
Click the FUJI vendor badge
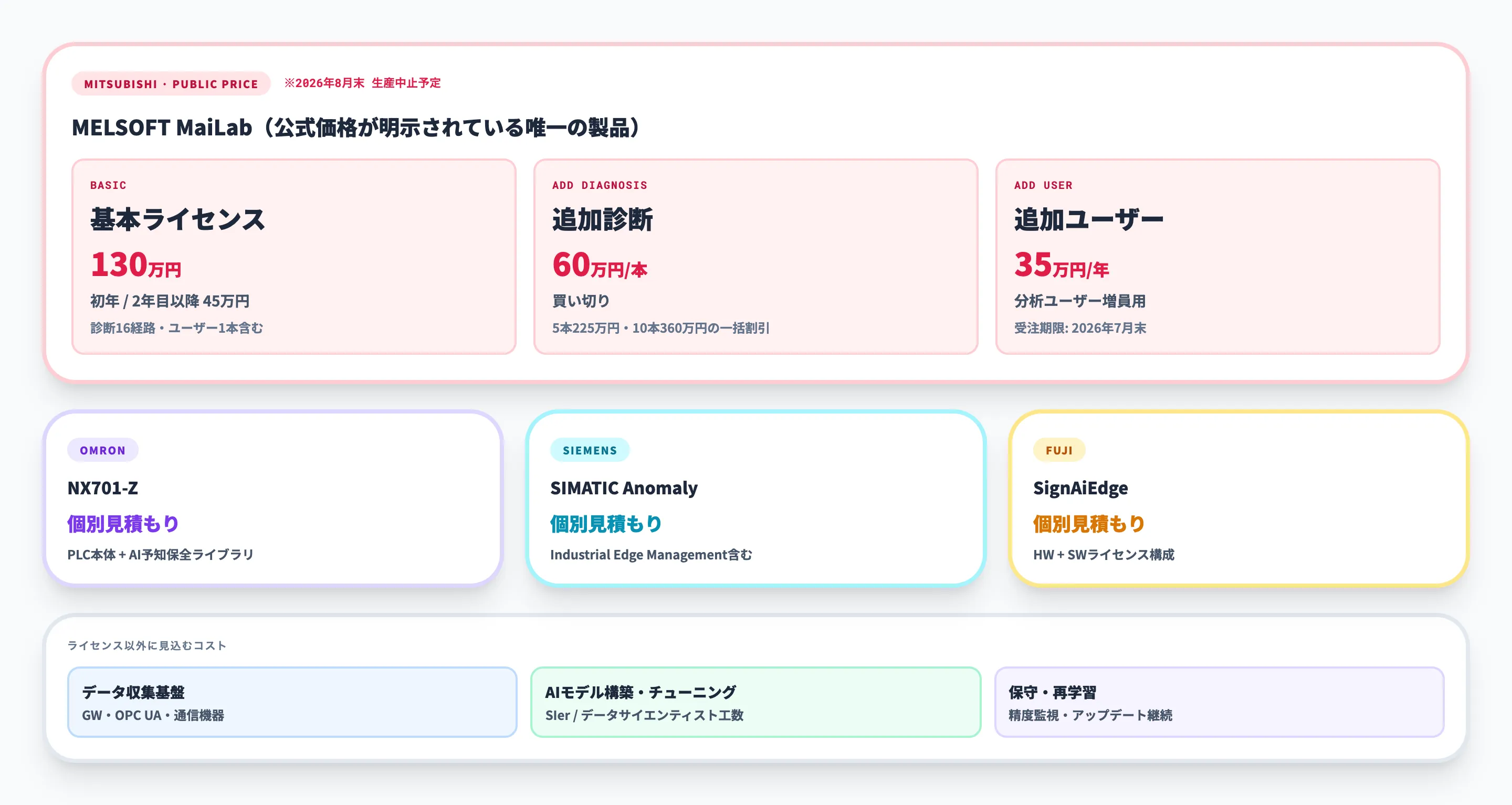pyautogui.click(x=1059, y=450)
